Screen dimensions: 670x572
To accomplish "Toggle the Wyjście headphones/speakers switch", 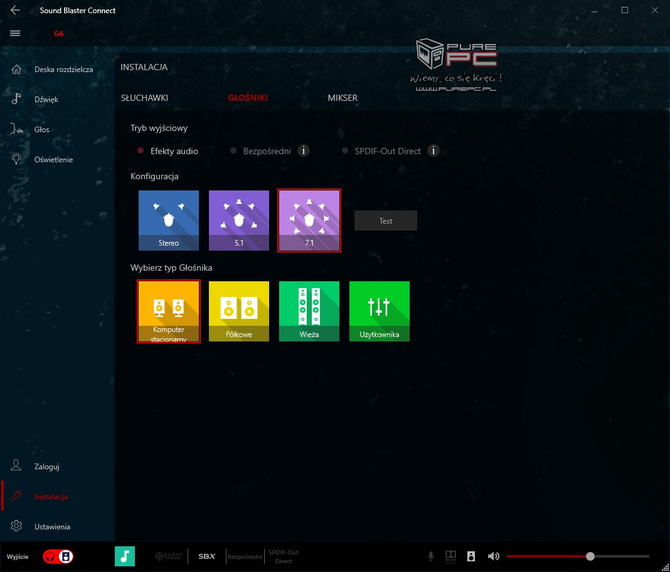I will pos(58,556).
